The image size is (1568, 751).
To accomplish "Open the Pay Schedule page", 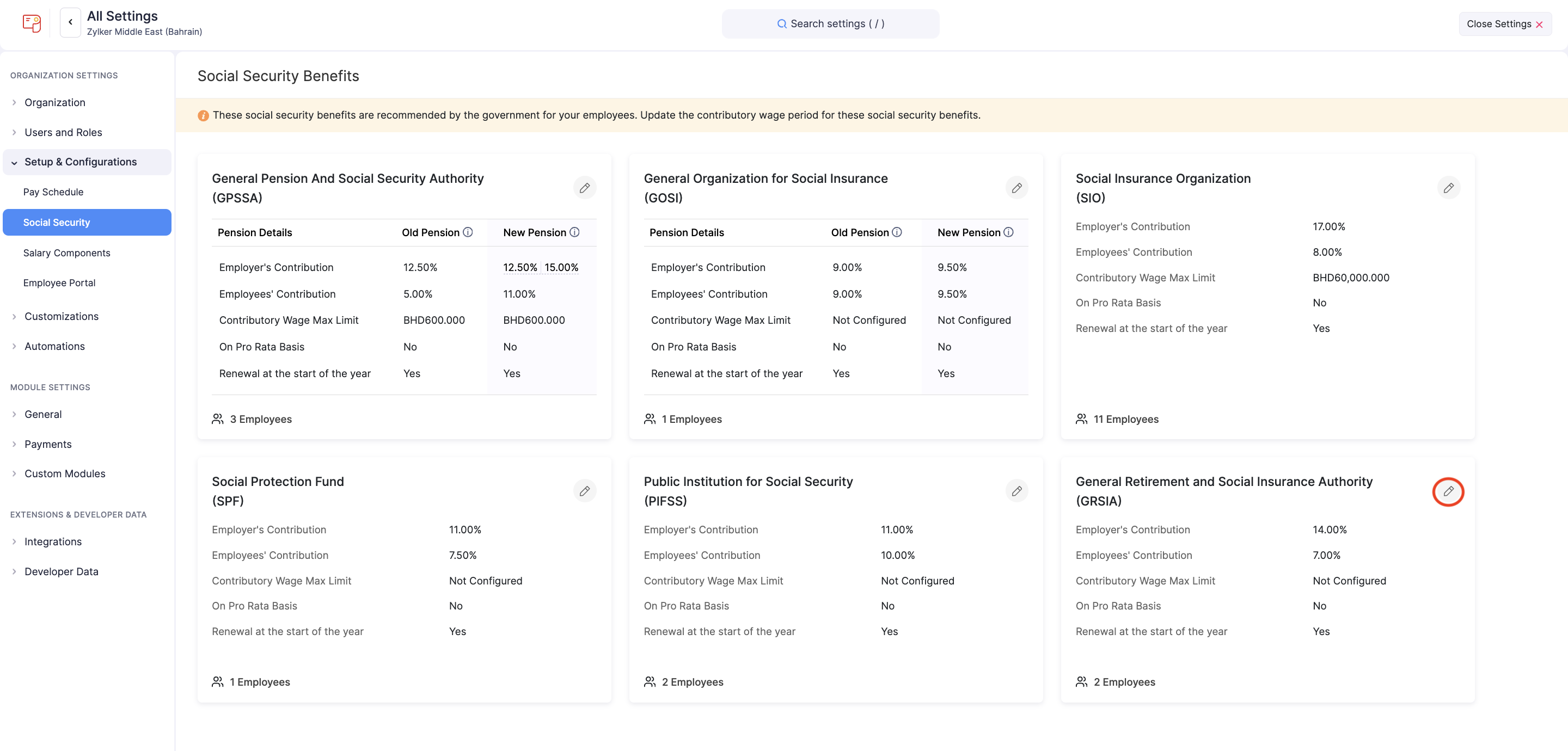I will point(53,192).
